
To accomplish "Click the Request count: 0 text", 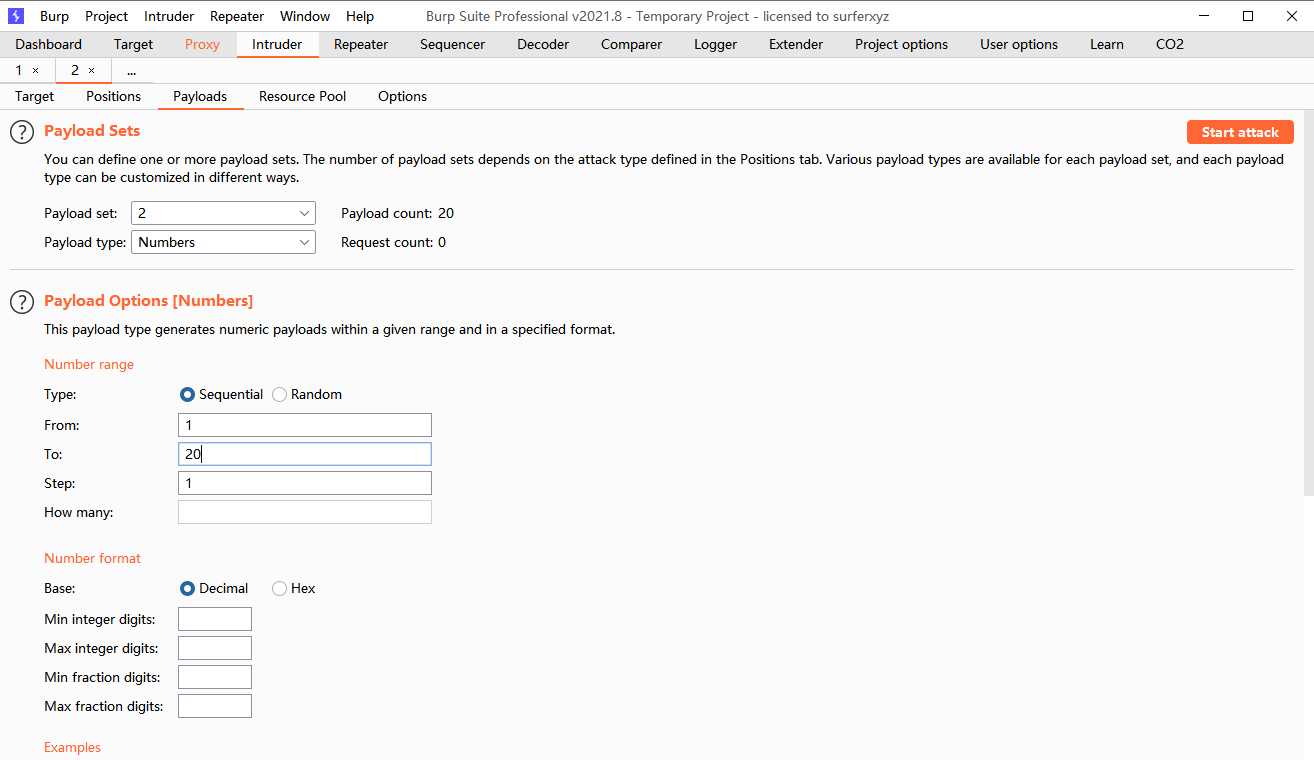I will click(393, 242).
